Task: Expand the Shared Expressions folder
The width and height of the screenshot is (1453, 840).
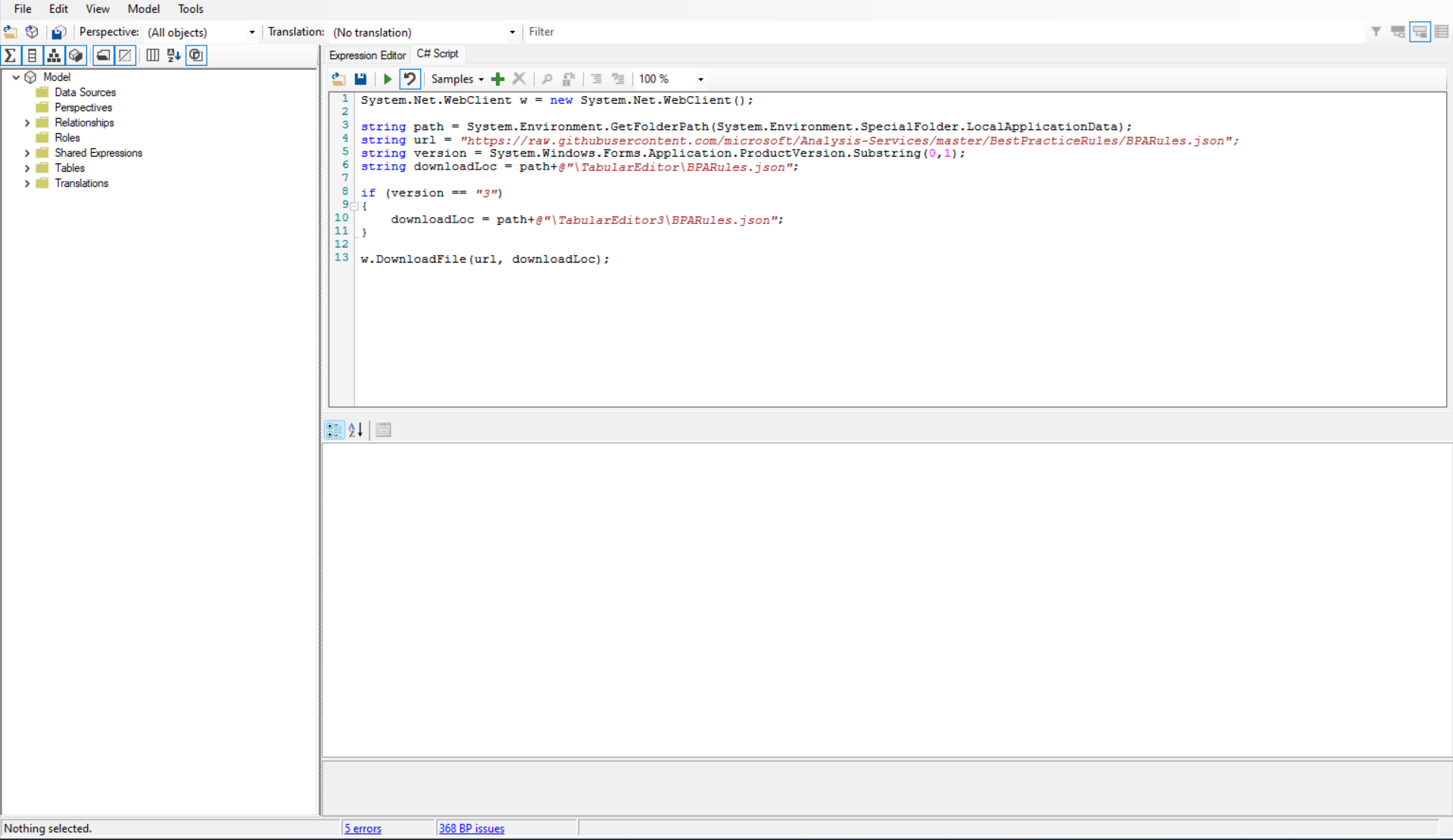Action: click(27, 153)
